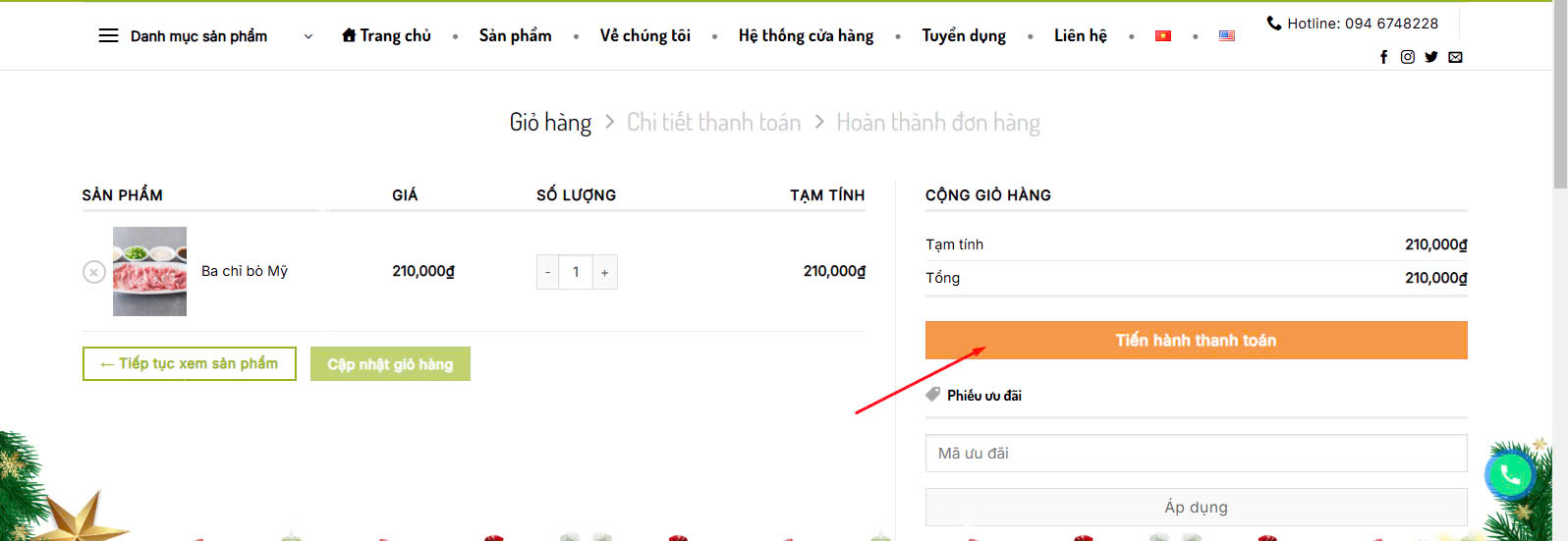The height and width of the screenshot is (541, 1568).
Task: Open the Ba chỉ bò Mỹ product thumbnail
Action: [149, 272]
